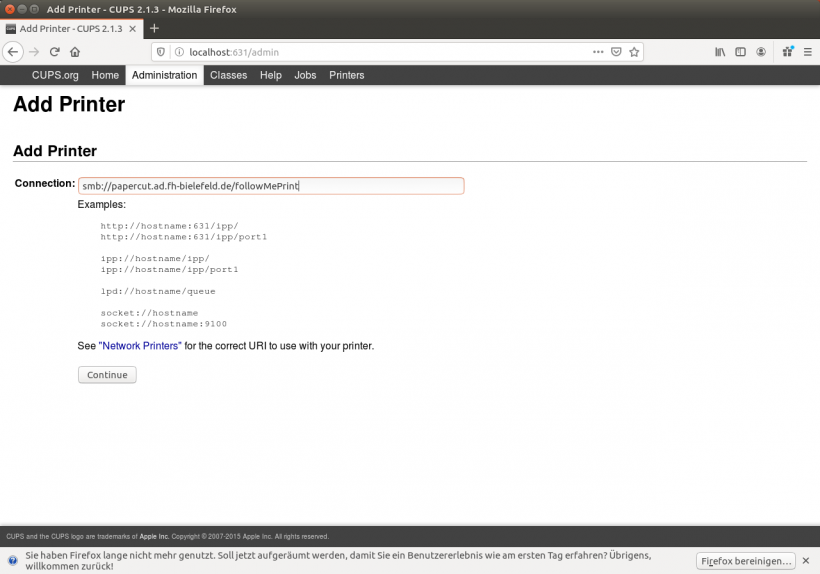This screenshot has height=574, width=820.
Task: Open the Firefox library icon
Action: click(x=719, y=52)
